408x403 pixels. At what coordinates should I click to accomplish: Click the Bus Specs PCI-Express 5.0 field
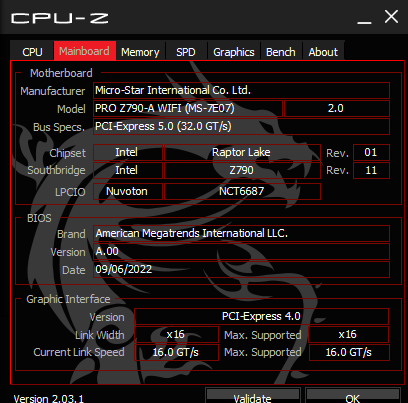click(241, 126)
